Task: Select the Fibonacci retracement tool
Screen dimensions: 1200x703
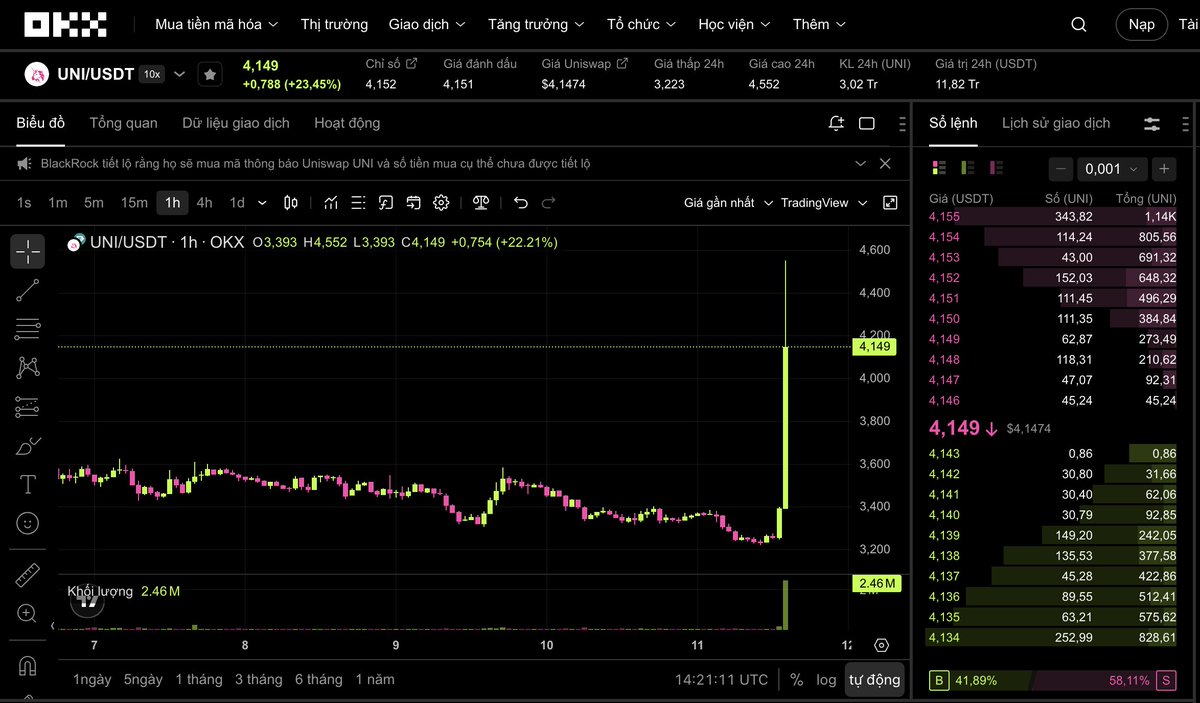Action: pos(28,329)
